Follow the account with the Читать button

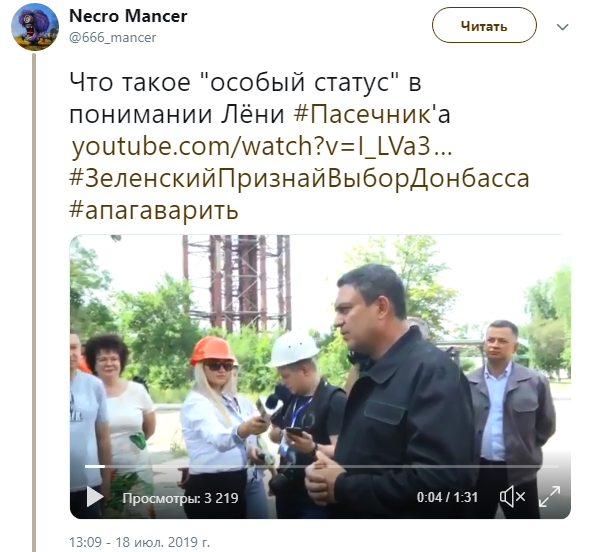point(484,25)
